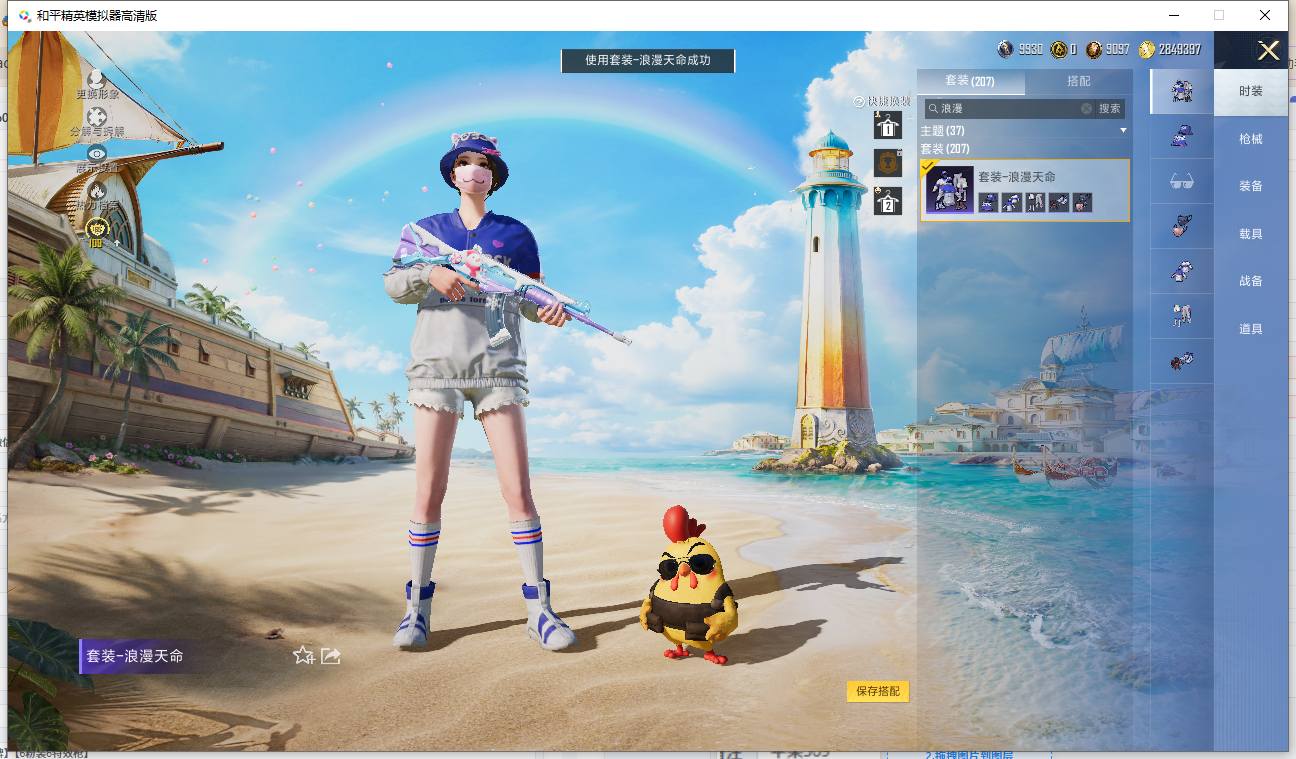Select quick-change outfit hanger slot 2
The image size is (1296, 759).
887,200
